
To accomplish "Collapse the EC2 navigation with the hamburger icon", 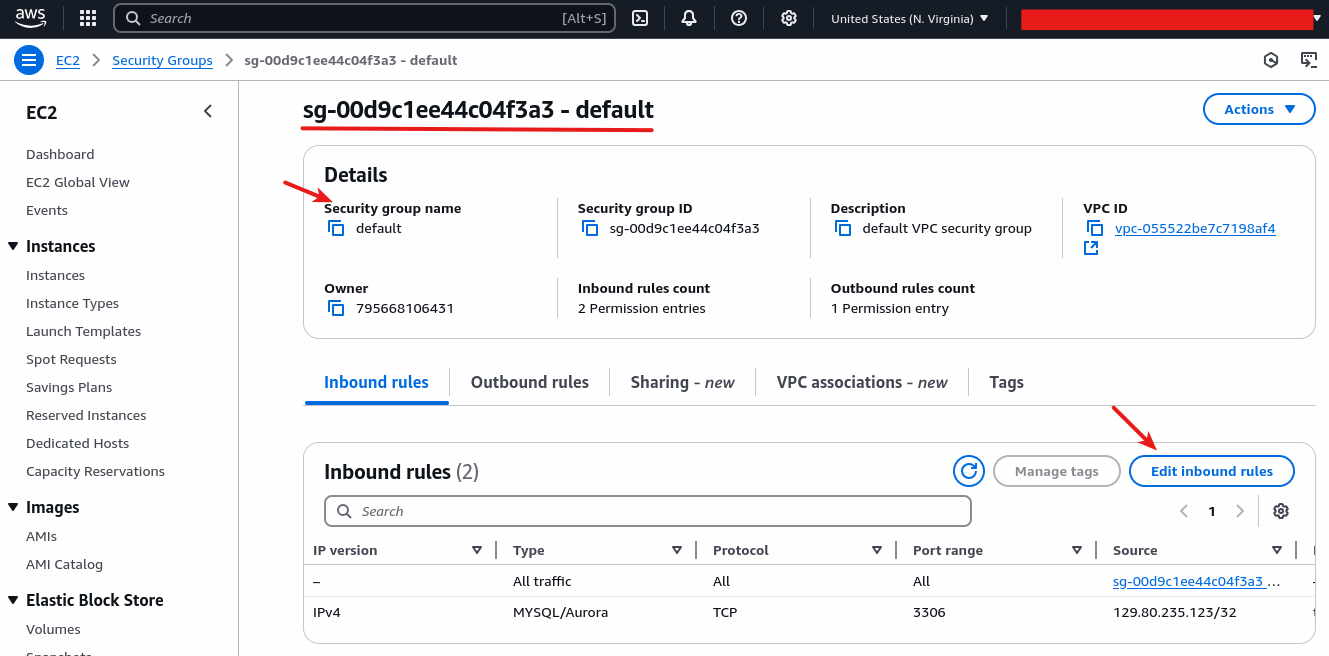I will click(28, 60).
